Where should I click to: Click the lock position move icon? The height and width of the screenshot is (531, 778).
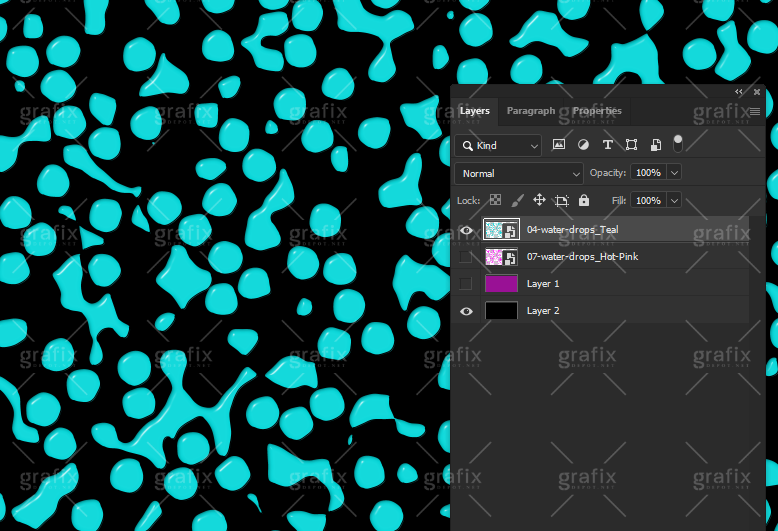click(x=539, y=200)
